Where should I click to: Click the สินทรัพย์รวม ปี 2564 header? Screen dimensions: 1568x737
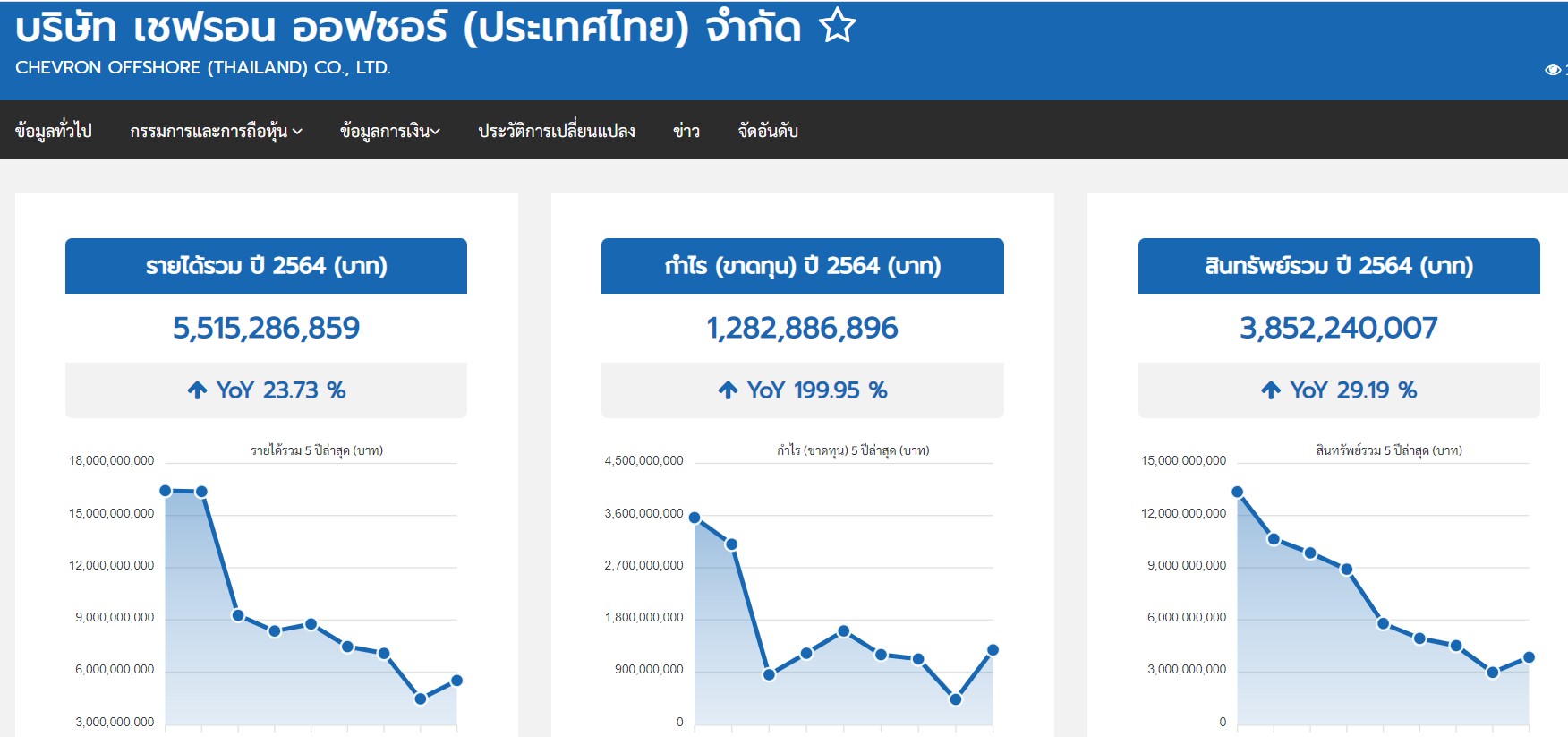(x=1339, y=266)
